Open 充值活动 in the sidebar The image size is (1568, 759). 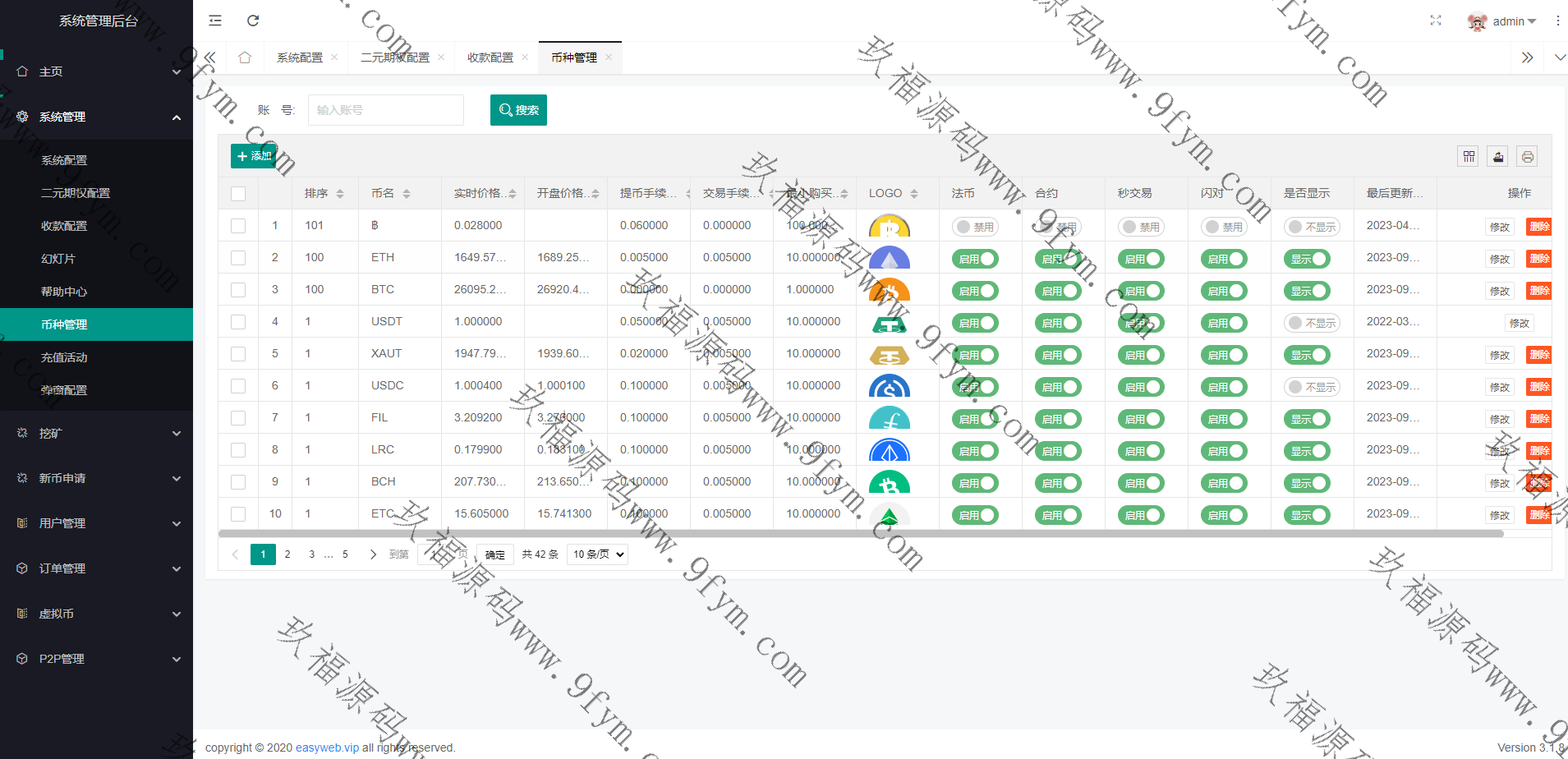pyautogui.click(x=64, y=357)
